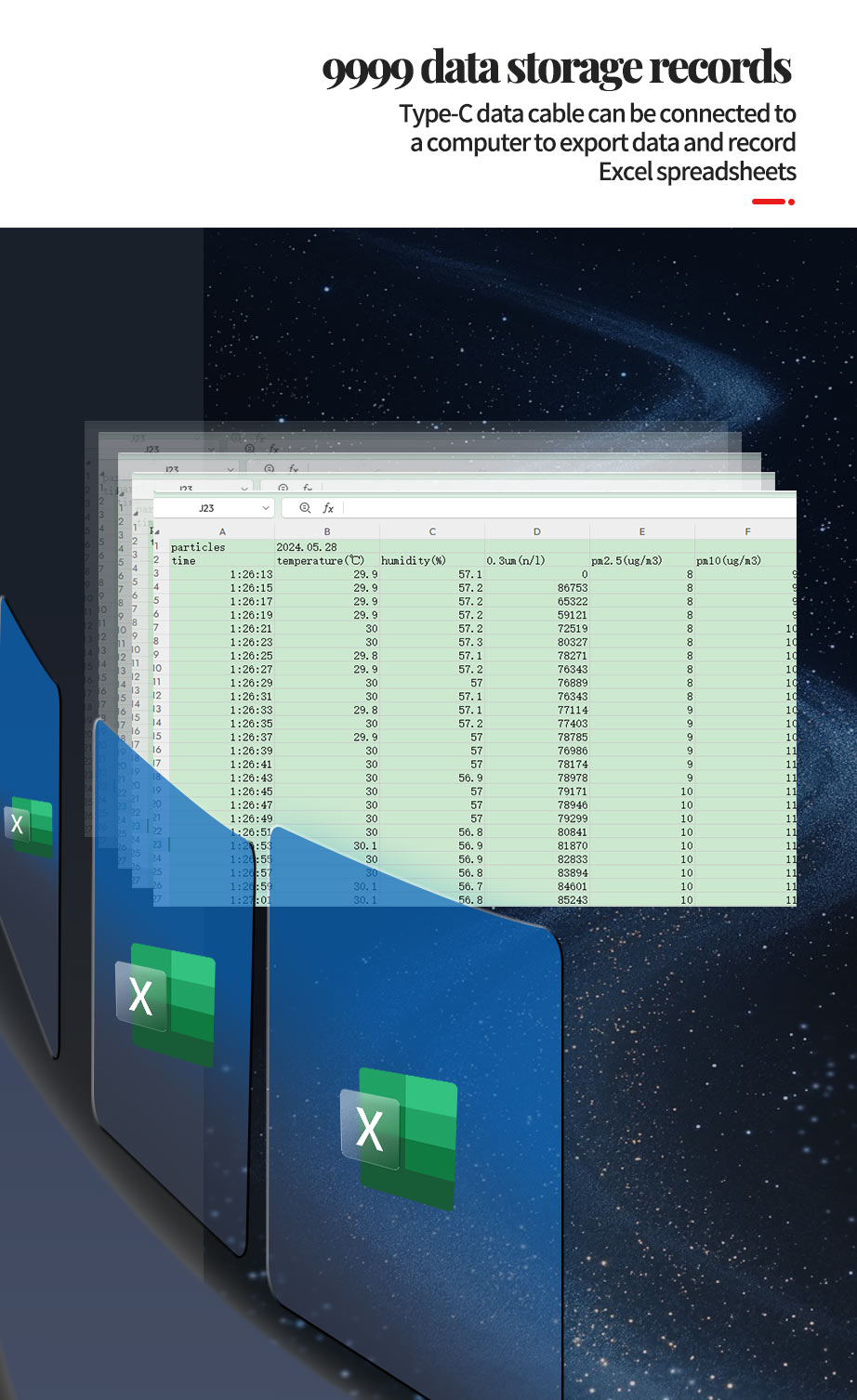Select column C header
The height and width of the screenshot is (1400, 857).
(432, 531)
